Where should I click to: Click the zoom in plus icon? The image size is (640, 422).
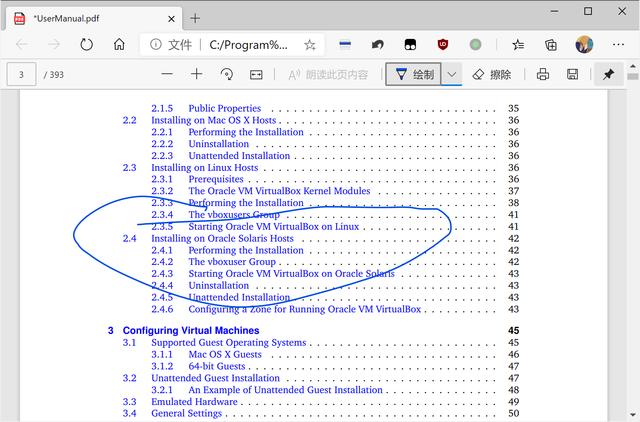coord(197,74)
